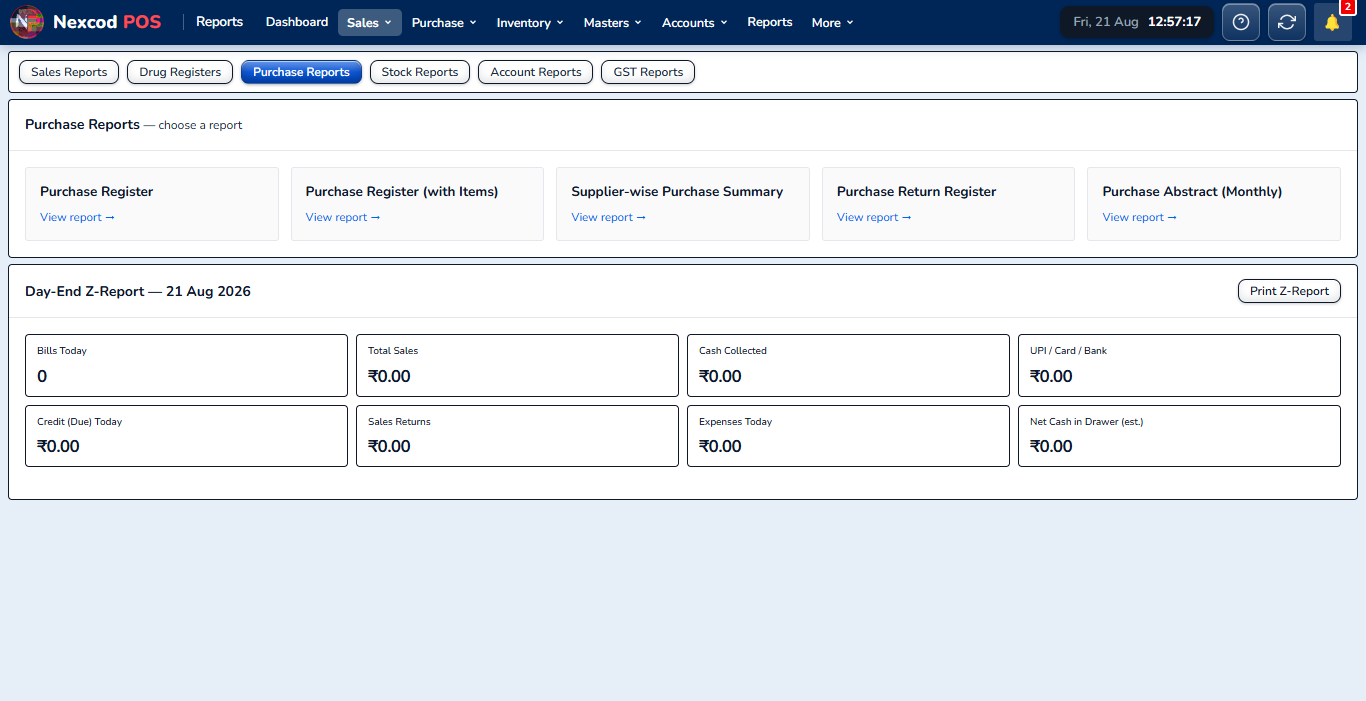Open the Purchase Register card title
The width and height of the screenshot is (1366, 701).
pos(97,191)
